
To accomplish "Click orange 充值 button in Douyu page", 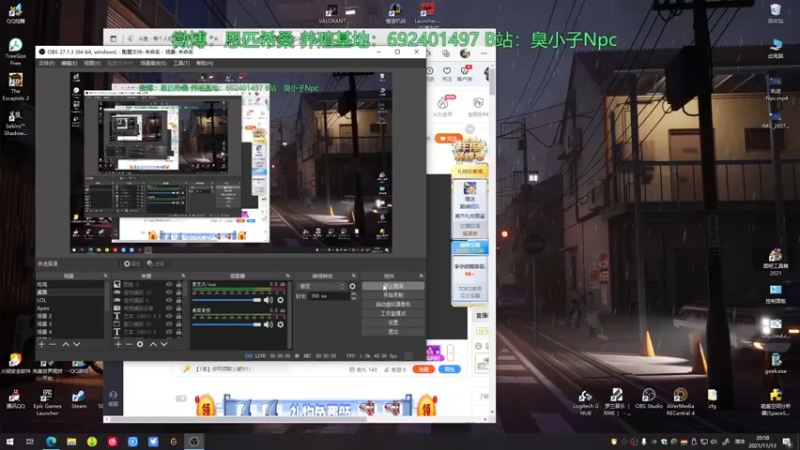I will (x=423, y=369).
